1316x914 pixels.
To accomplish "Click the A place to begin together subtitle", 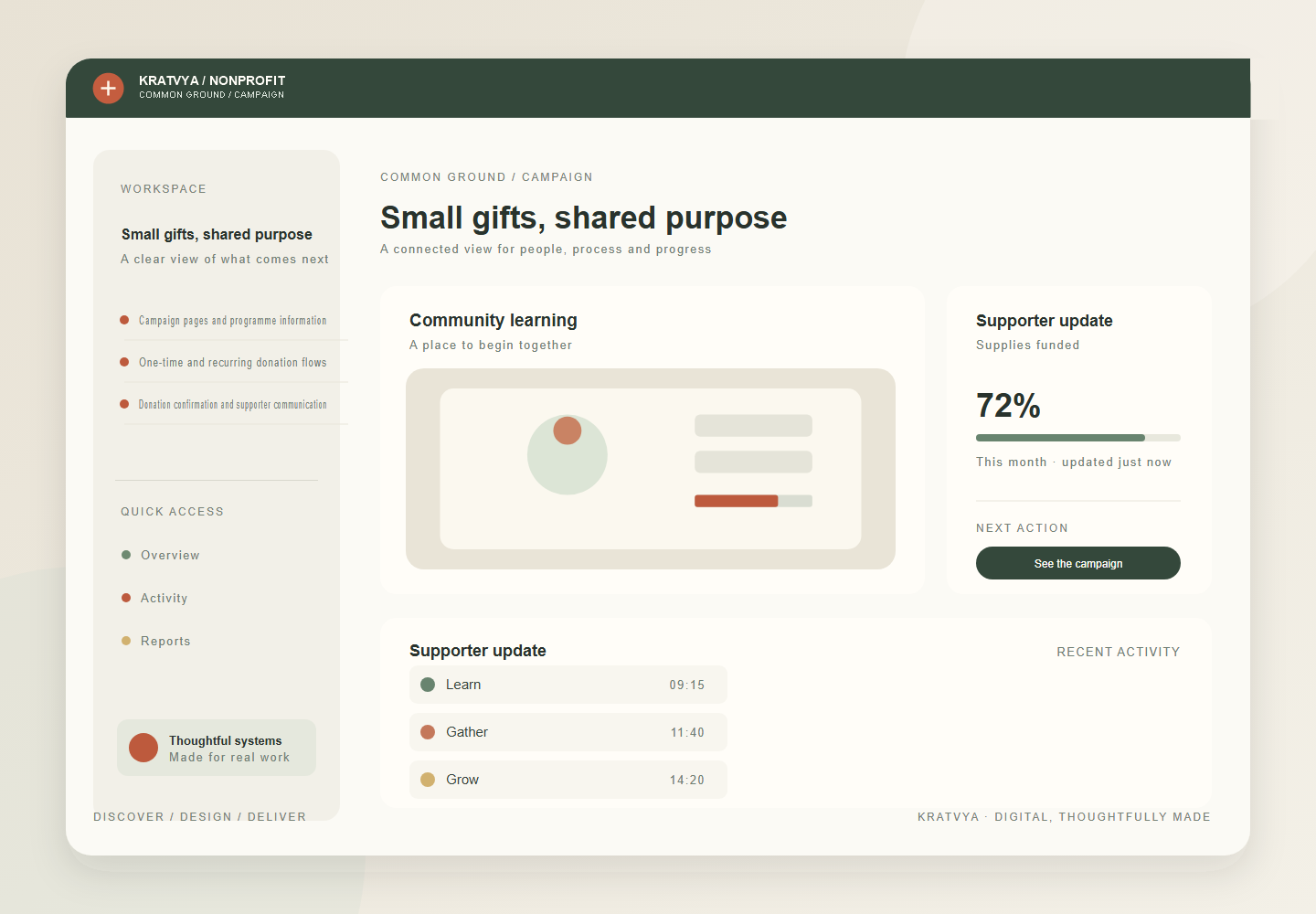I will (x=491, y=345).
